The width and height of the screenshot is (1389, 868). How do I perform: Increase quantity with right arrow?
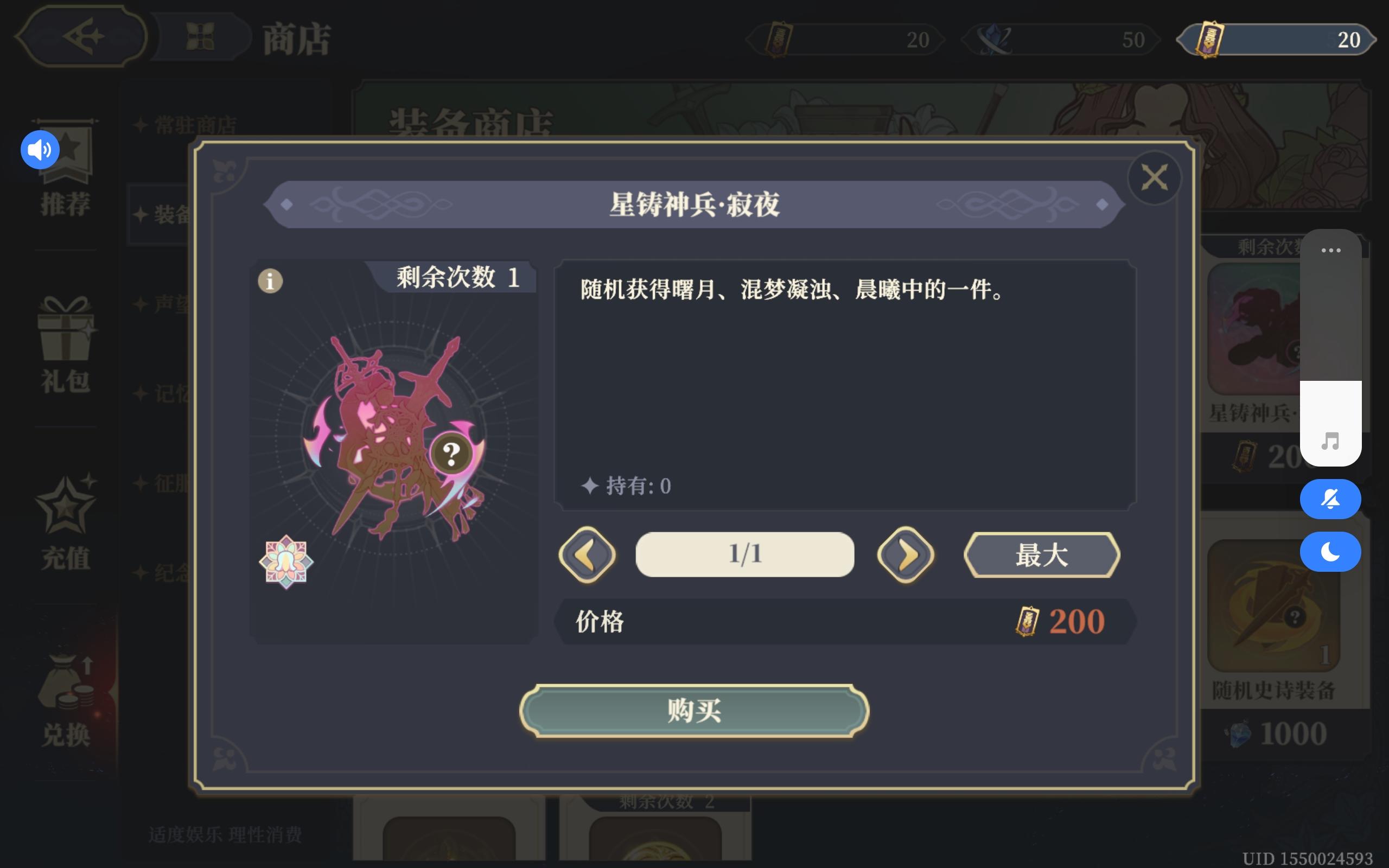pyautogui.click(x=906, y=555)
